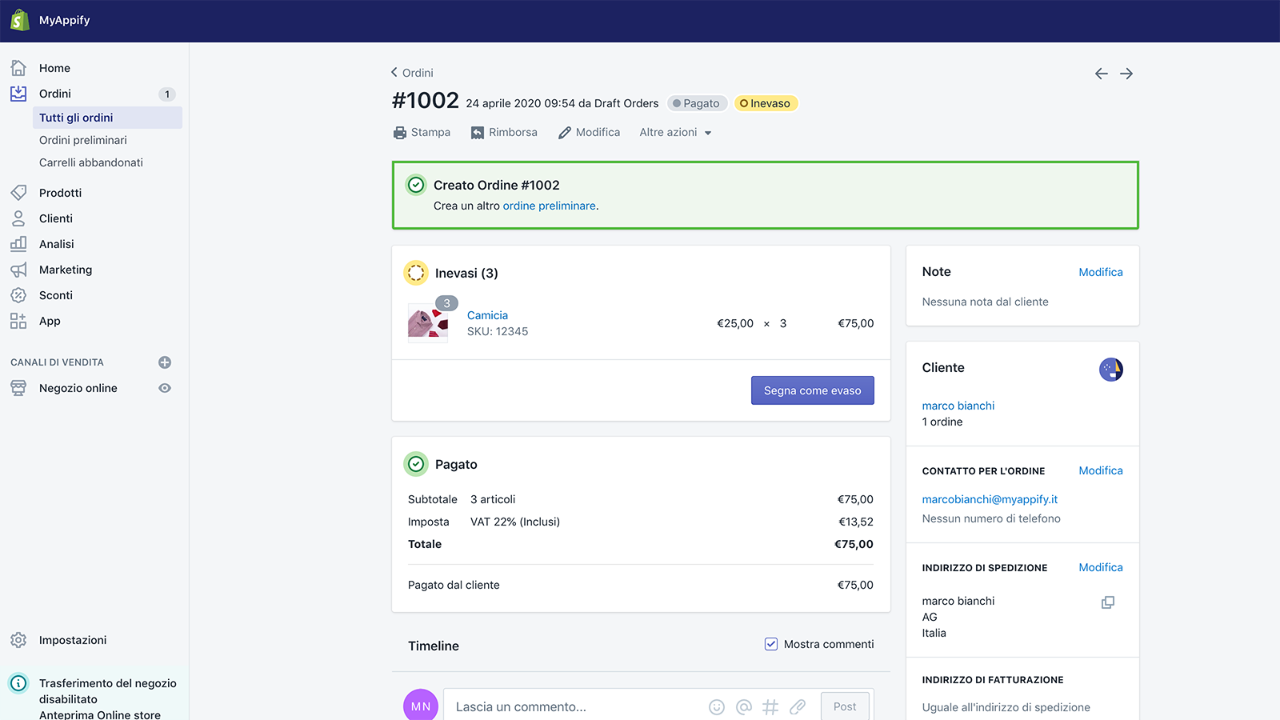Expand Altre azioni dropdown
This screenshot has height=720, width=1280.
click(675, 132)
